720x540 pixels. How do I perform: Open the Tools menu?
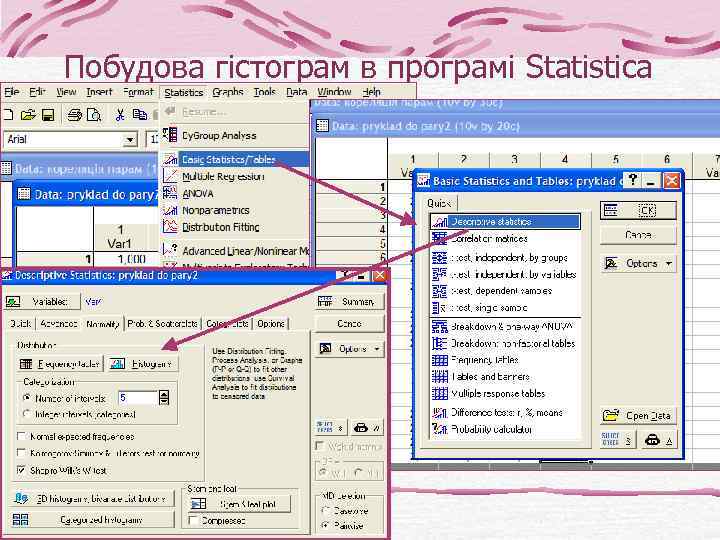pyautogui.click(x=264, y=92)
